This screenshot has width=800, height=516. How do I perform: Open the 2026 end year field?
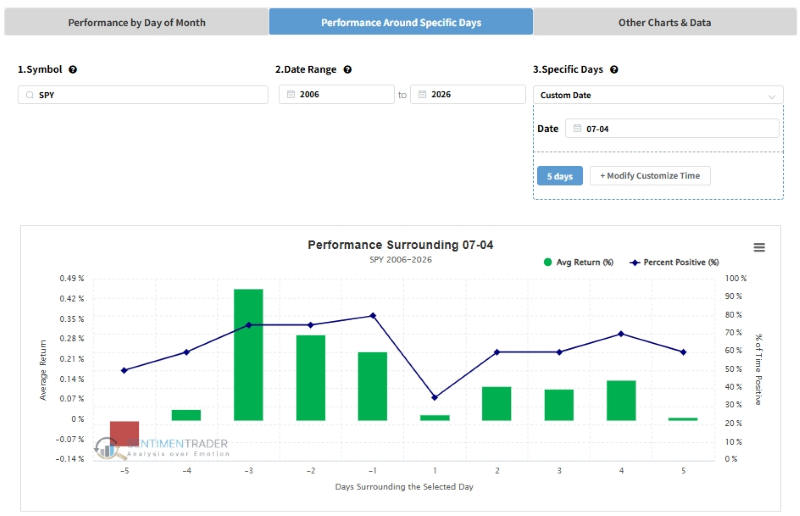pos(468,94)
